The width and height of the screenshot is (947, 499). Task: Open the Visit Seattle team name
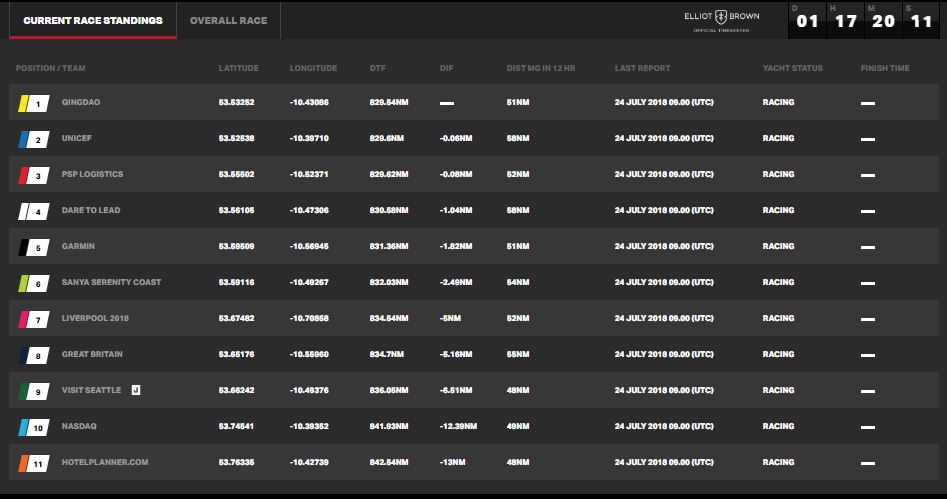coord(91,390)
